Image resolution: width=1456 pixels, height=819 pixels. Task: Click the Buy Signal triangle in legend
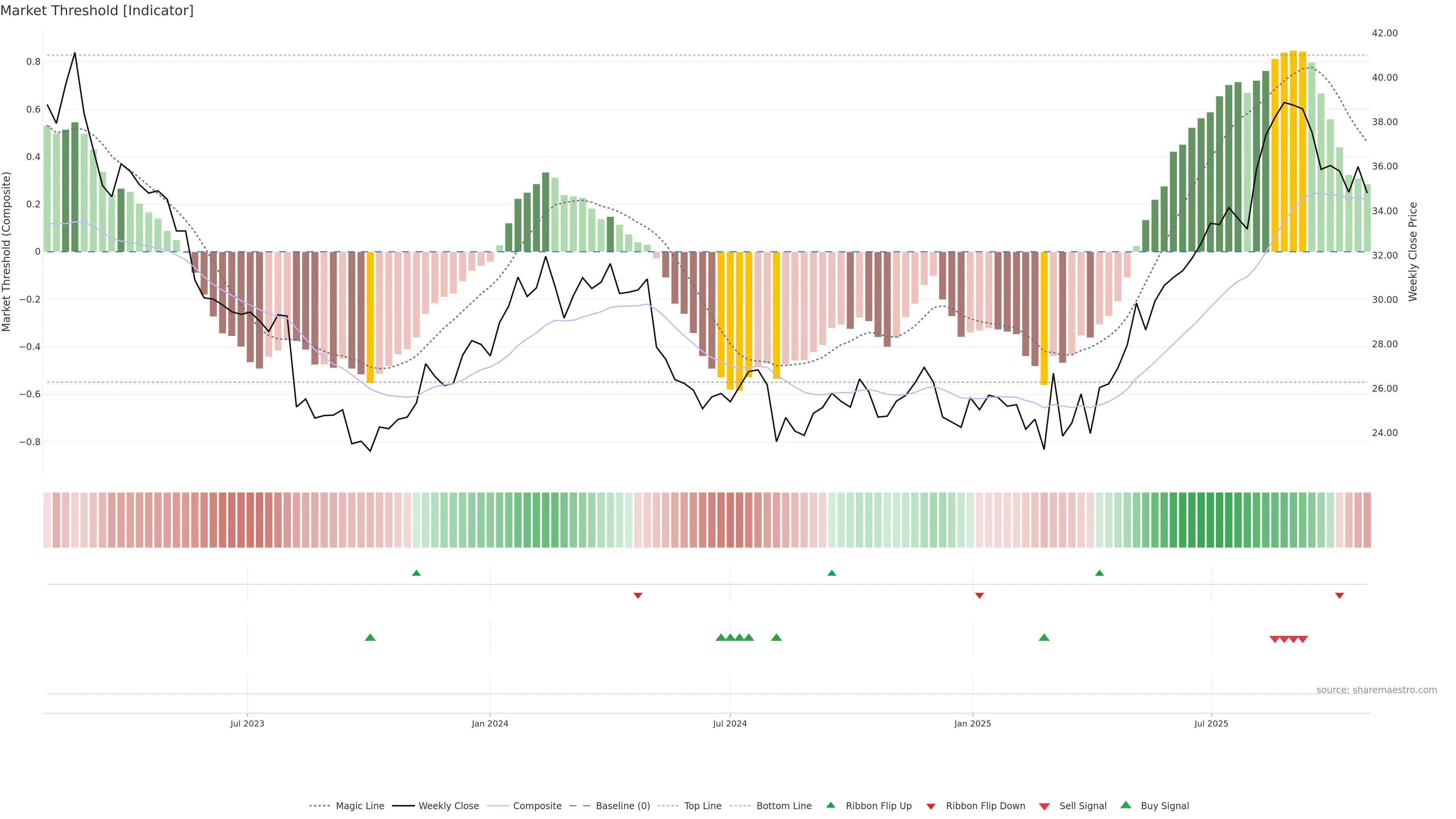(1125, 805)
